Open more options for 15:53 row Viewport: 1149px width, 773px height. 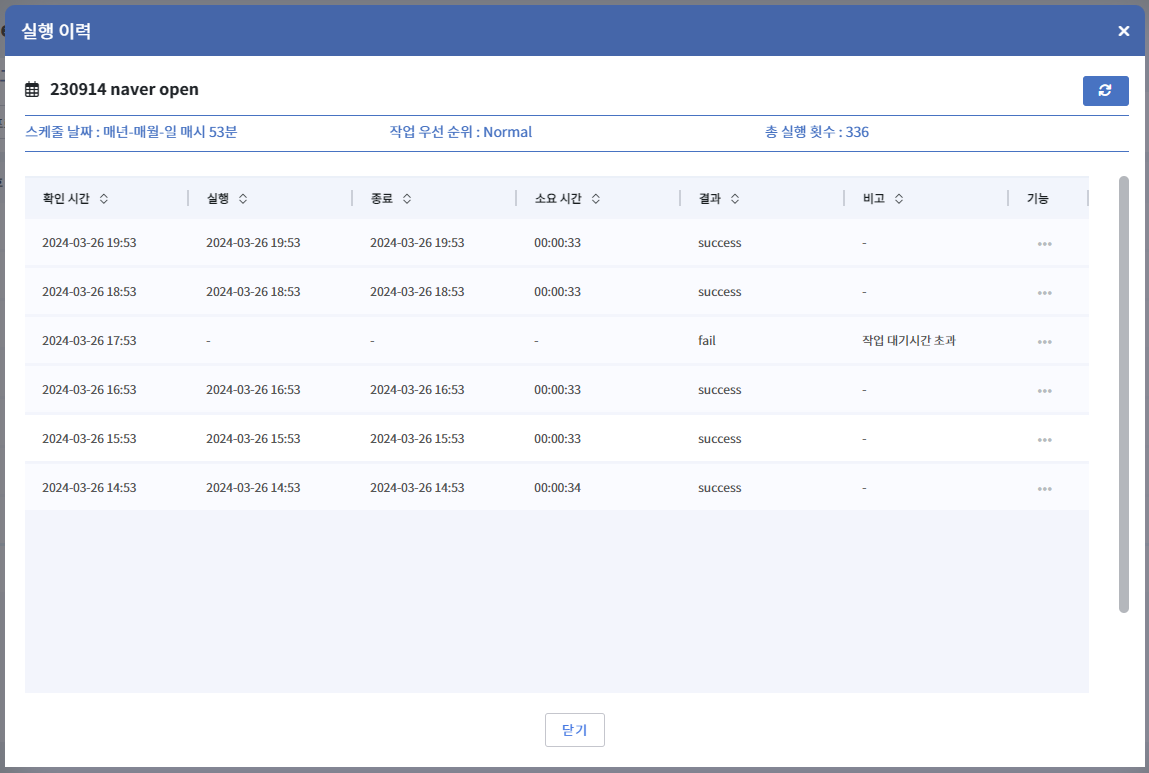[x=1044, y=440]
